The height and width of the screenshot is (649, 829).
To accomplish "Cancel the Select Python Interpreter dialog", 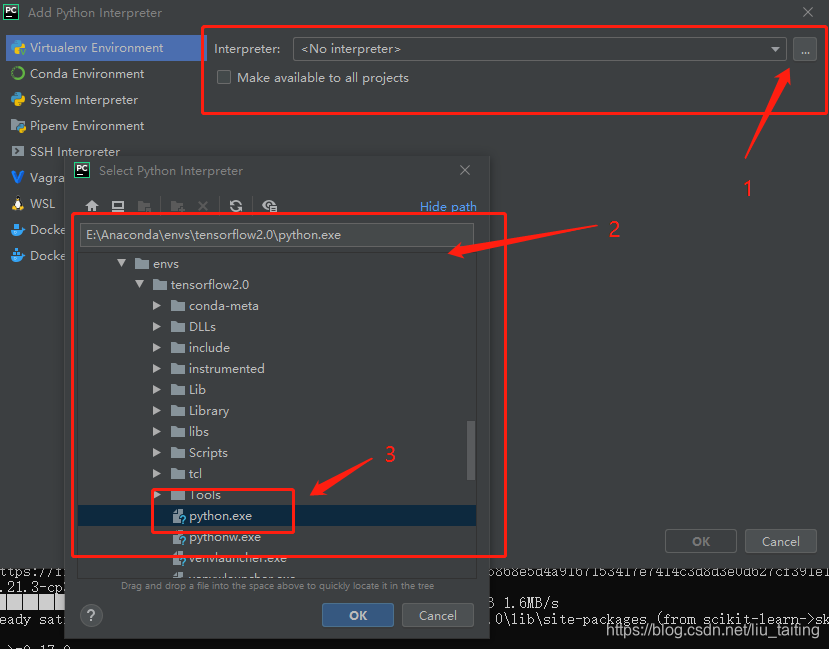I will tap(438, 615).
